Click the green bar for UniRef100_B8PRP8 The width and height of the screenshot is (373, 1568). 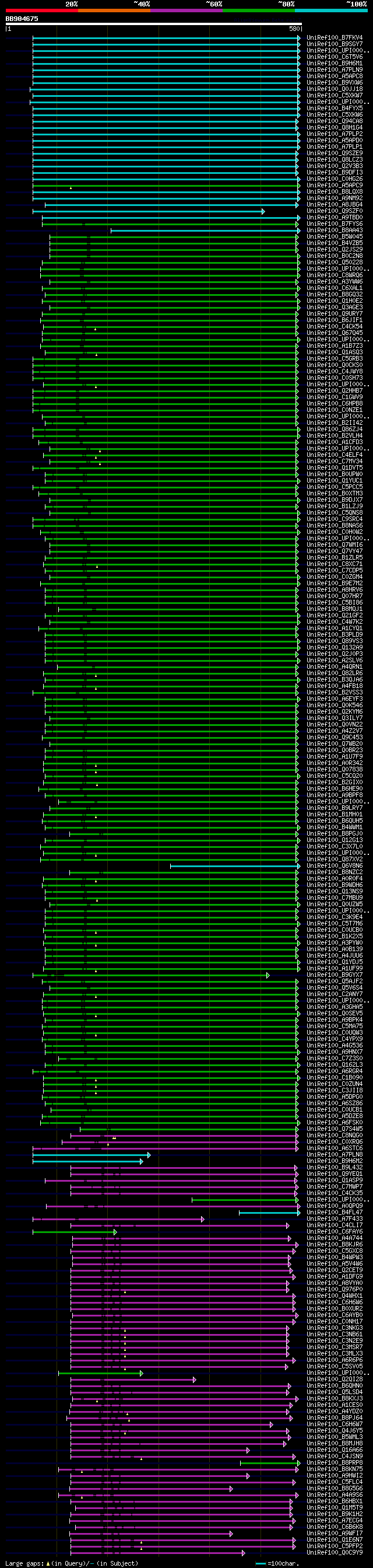[x=270, y=1463]
